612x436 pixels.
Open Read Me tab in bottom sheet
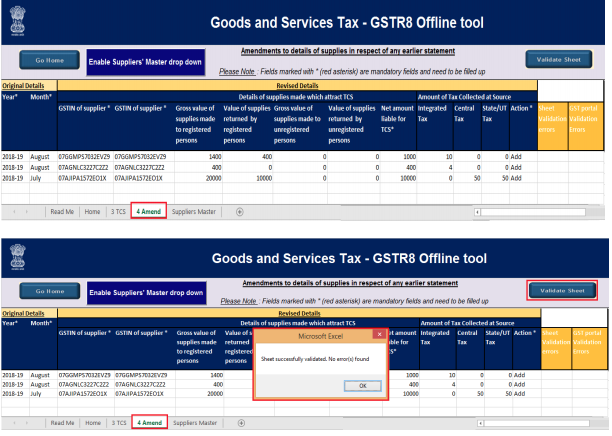(x=62, y=423)
